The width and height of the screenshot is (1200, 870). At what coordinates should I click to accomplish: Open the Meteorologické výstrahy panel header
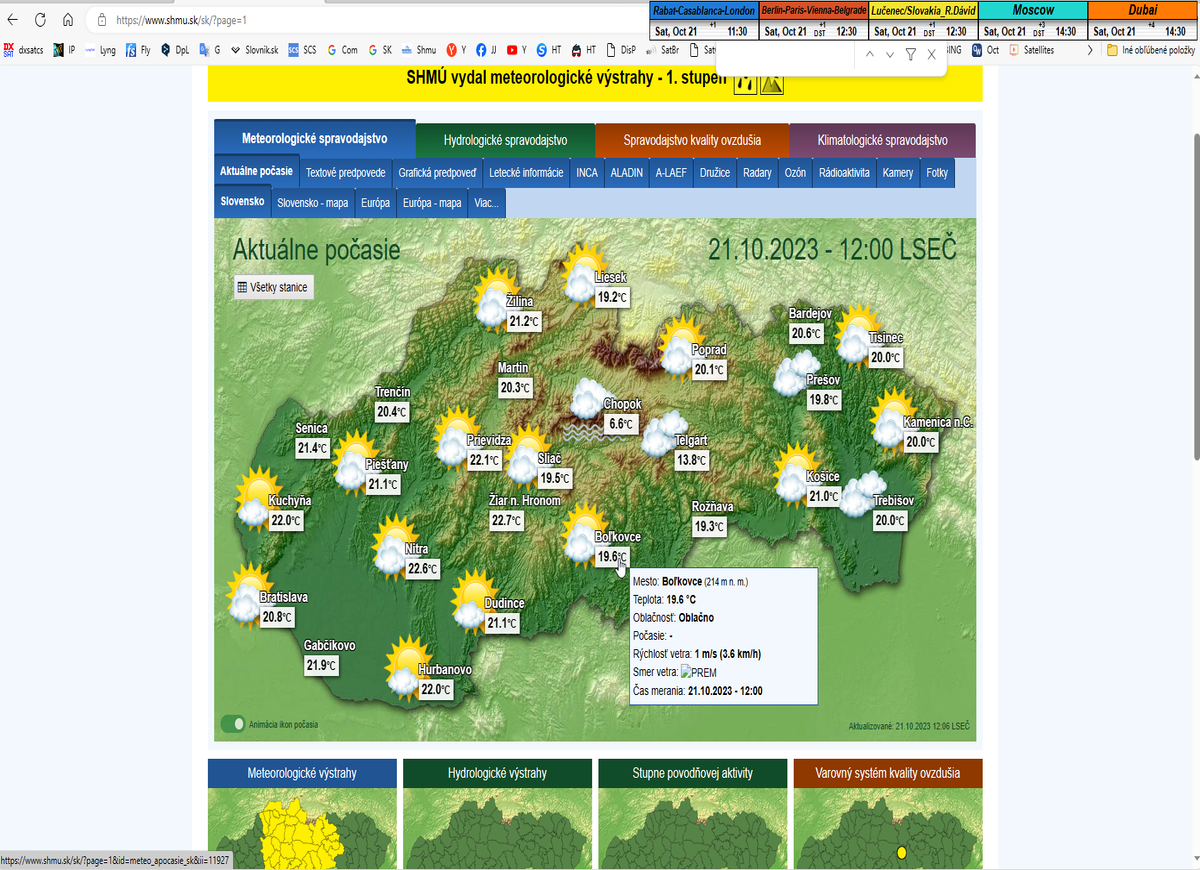(302, 773)
